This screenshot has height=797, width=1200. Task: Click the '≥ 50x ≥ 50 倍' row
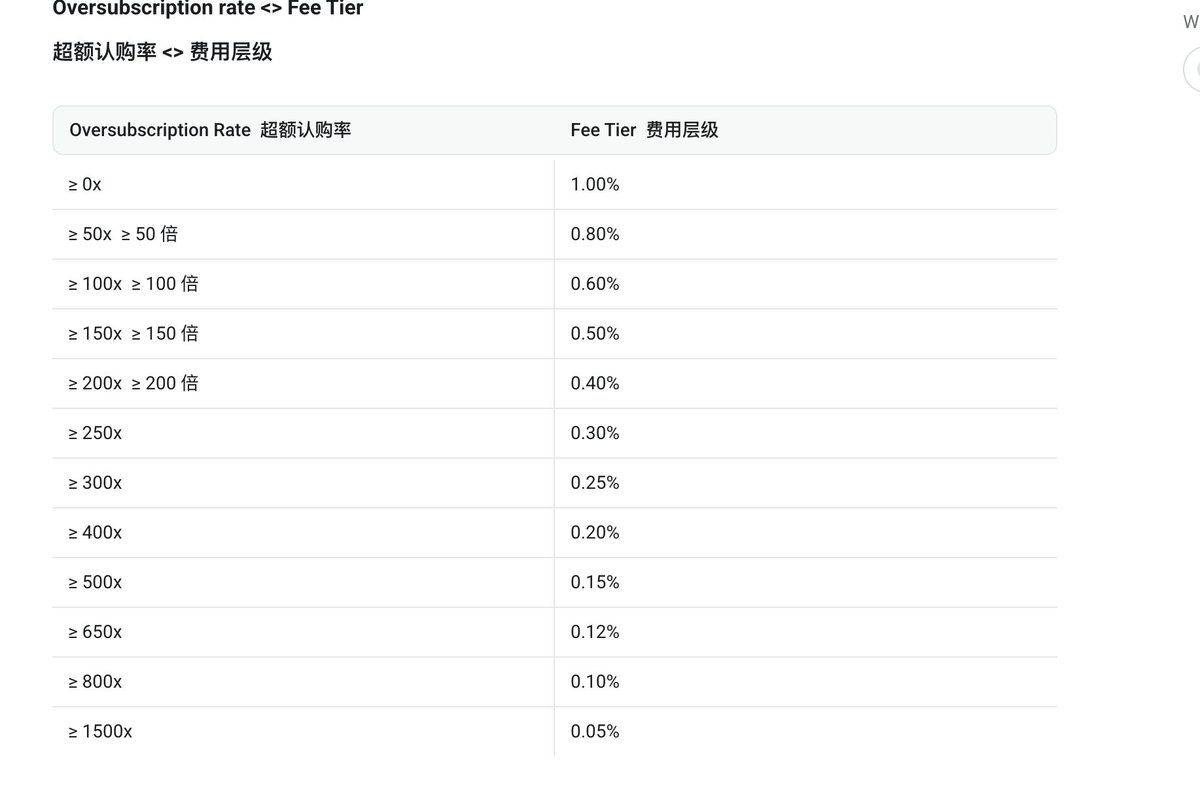click(123, 234)
